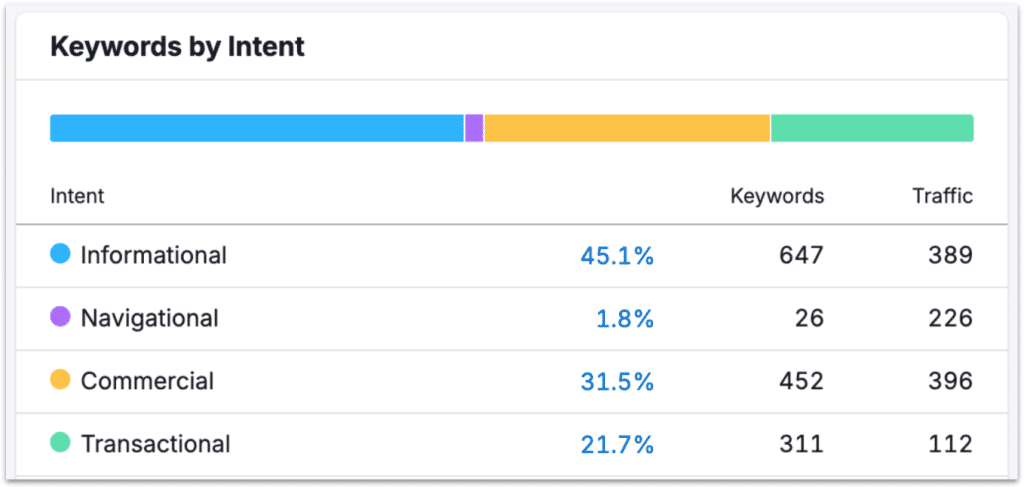1024x487 pixels.
Task: Select the Informational row label
Action: tap(153, 255)
